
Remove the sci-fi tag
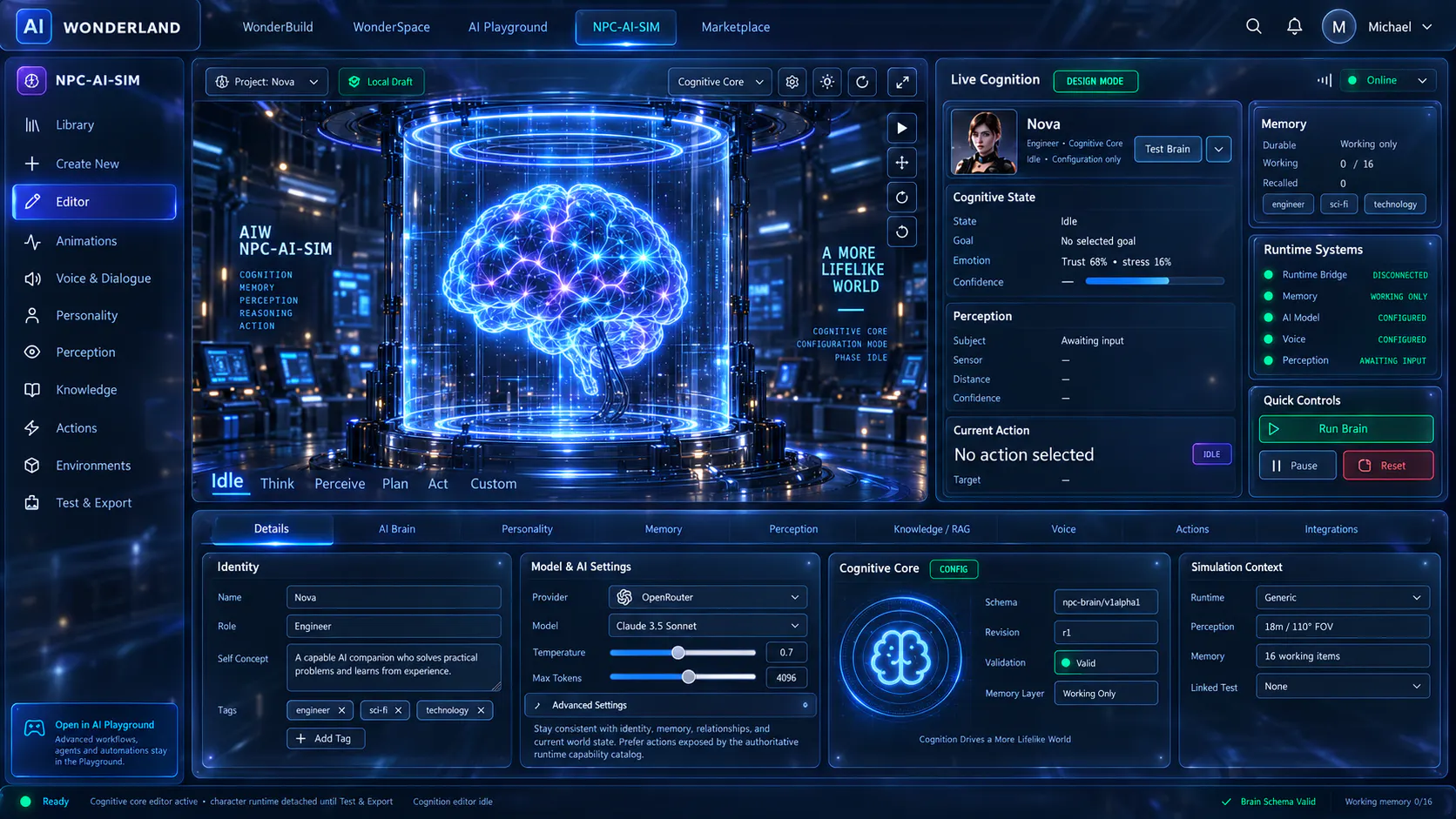coord(398,710)
